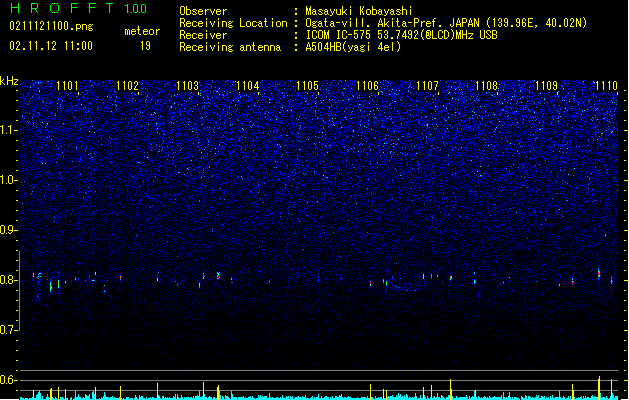Viewport: 629px width, 400px height.
Task: Click the 1108 time marker
Action: tap(487, 86)
